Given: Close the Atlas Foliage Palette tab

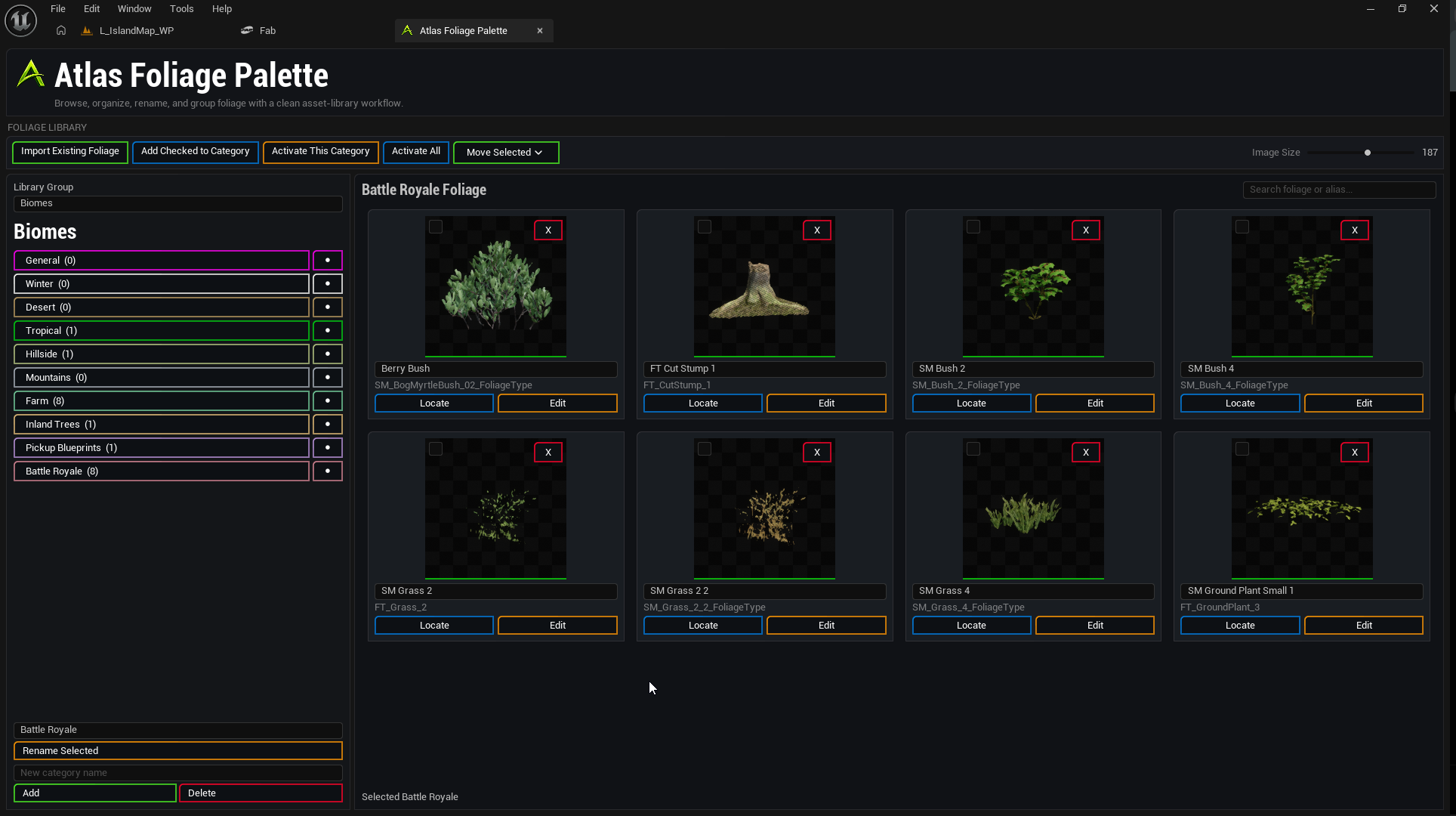Looking at the screenshot, I should point(540,31).
